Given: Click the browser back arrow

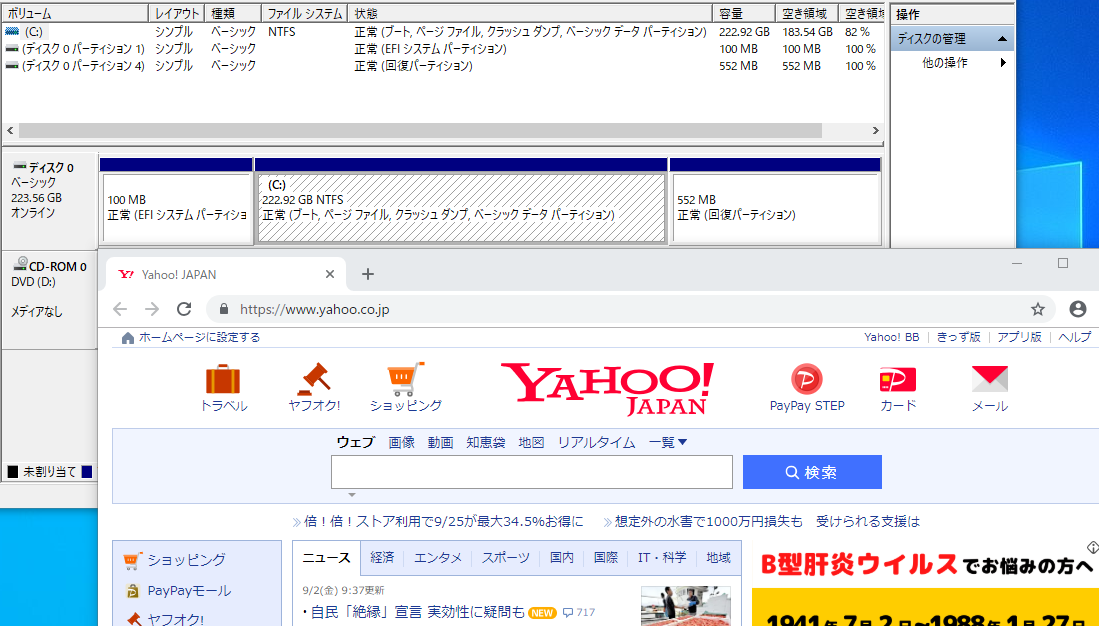Looking at the screenshot, I should pos(120,309).
